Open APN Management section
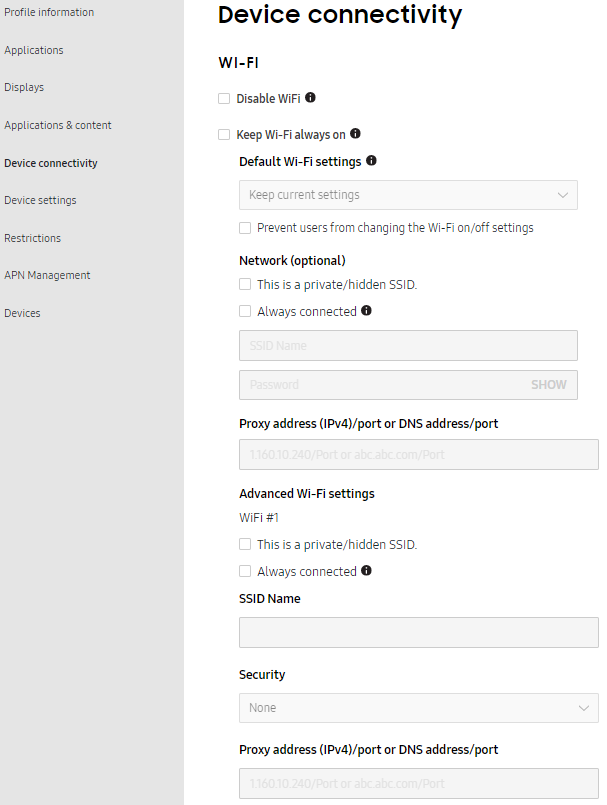 point(47,275)
